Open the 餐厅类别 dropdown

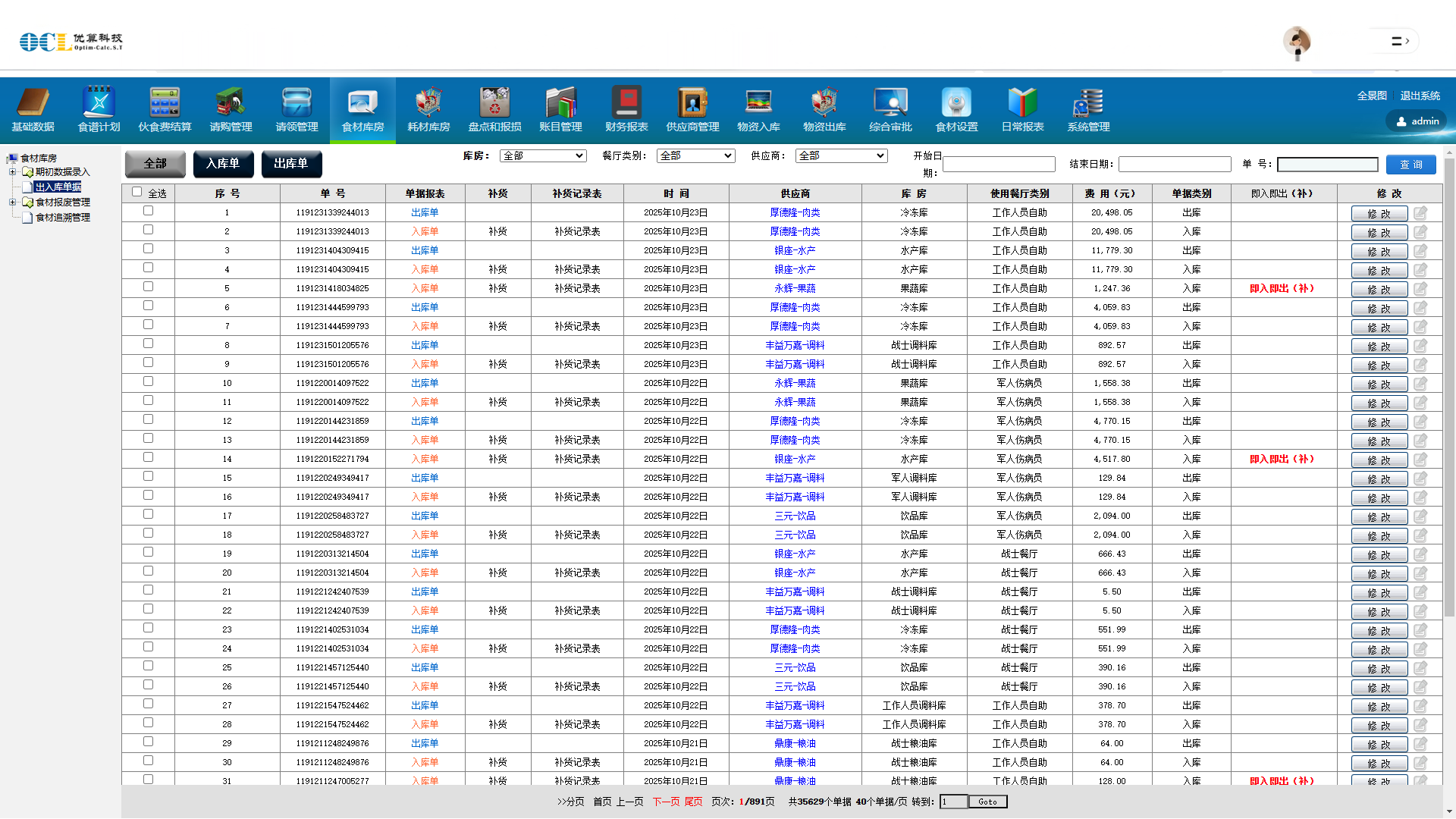tap(695, 156)
